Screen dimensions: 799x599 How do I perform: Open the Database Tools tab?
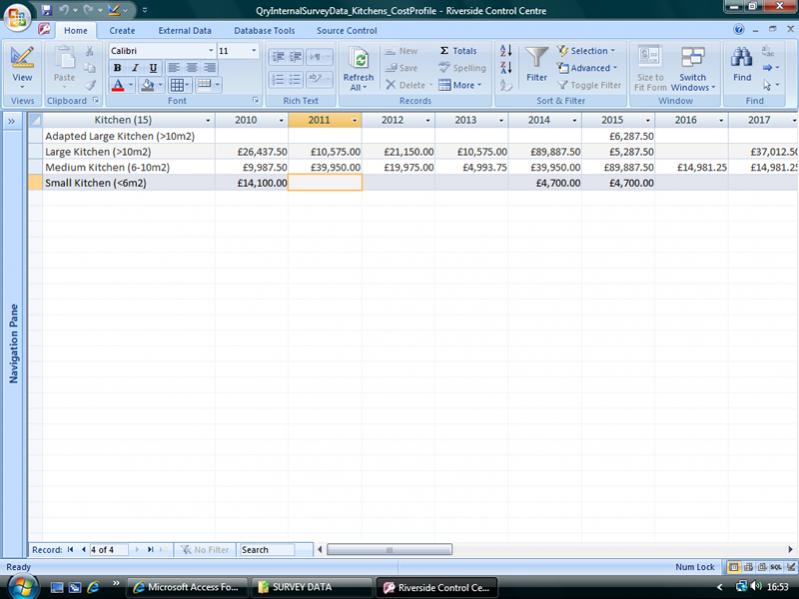click(264, 30)
